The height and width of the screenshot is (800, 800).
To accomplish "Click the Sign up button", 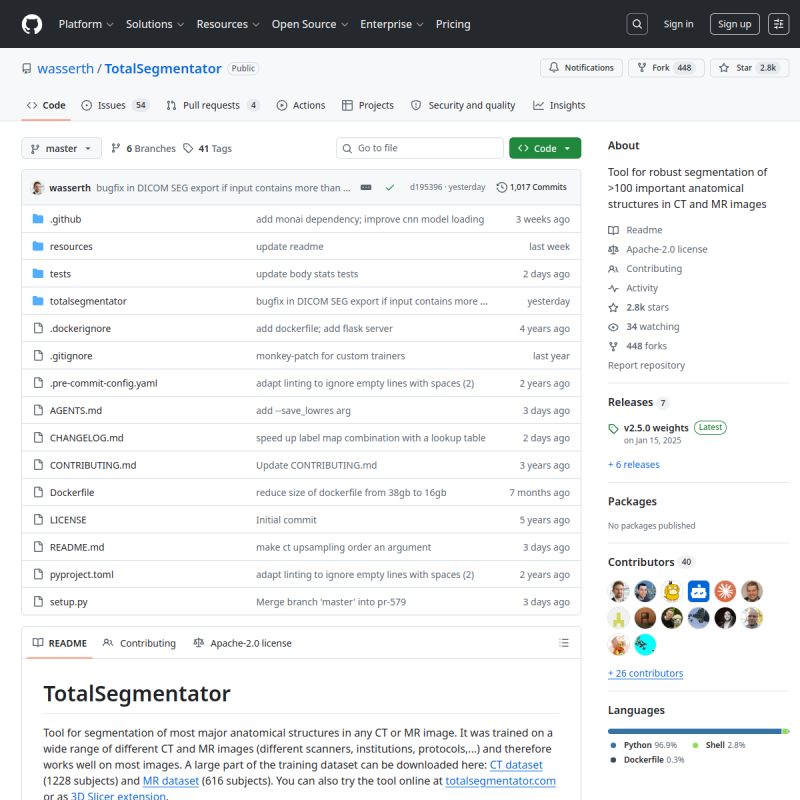I will click(734, 24).
